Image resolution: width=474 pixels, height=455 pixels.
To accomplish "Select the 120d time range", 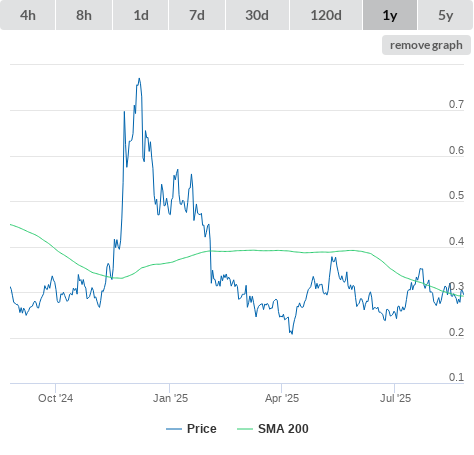I will tap(326, 15).
